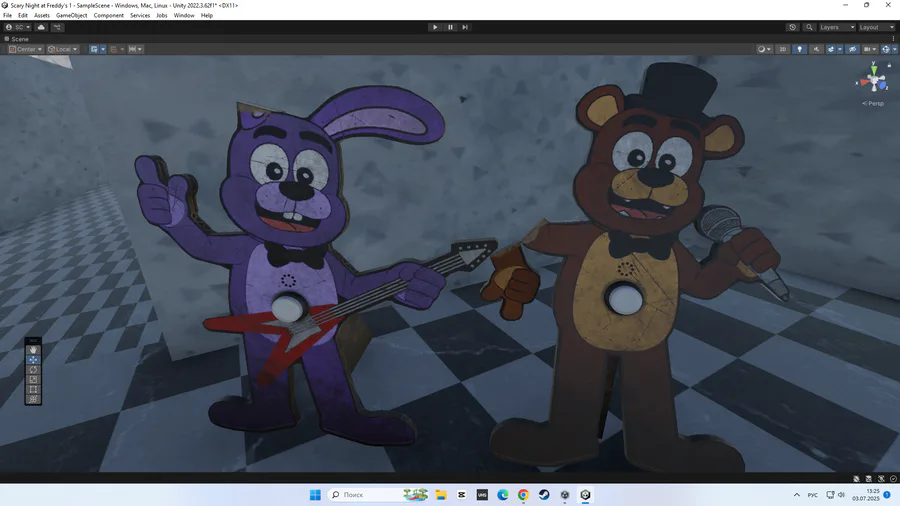Open CapCut taskbar icon
The image size is (900, 506).
pyautogui.click(x=461, y=495)
